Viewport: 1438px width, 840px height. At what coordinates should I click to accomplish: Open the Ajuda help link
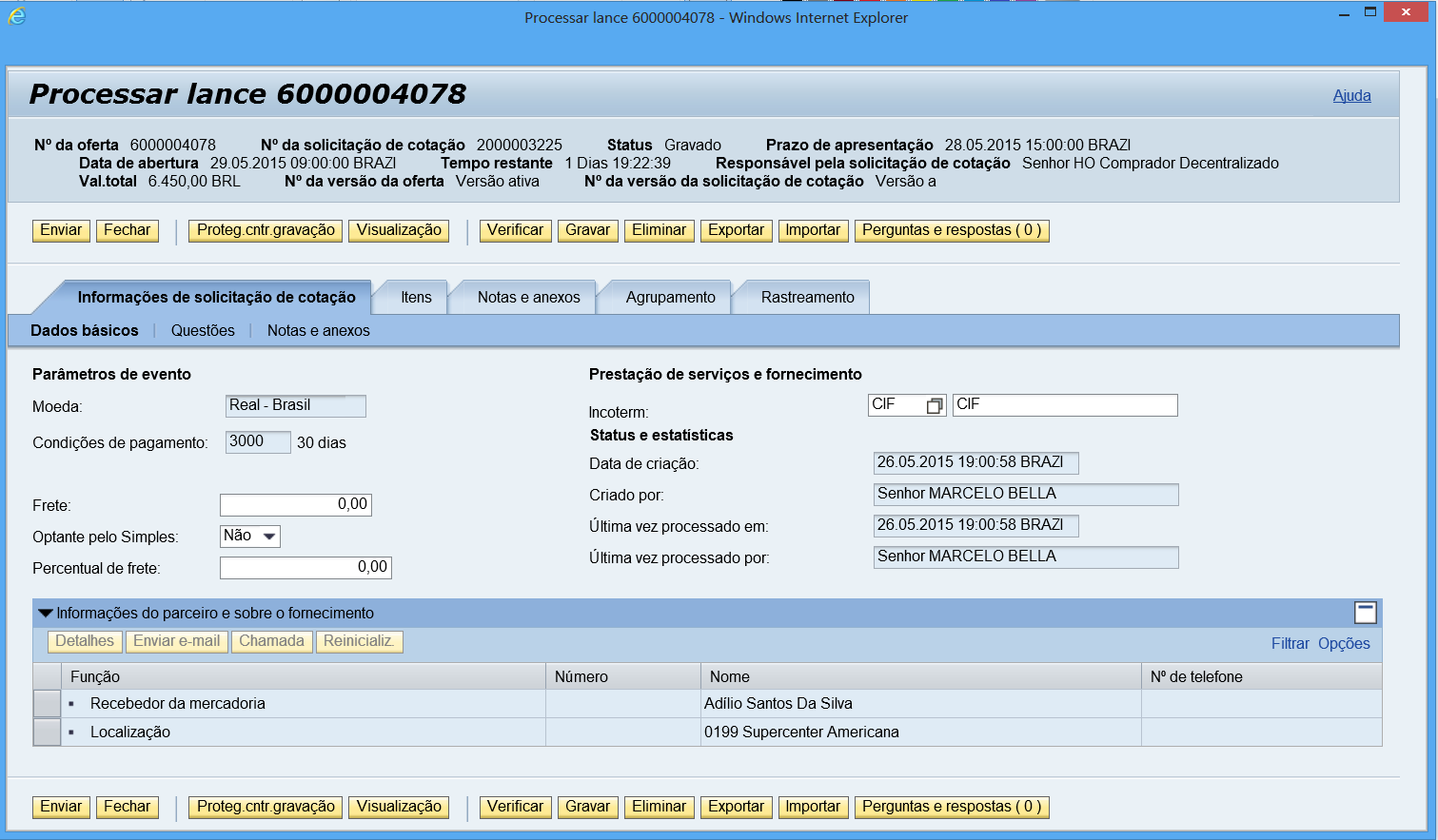point(1351,95)
